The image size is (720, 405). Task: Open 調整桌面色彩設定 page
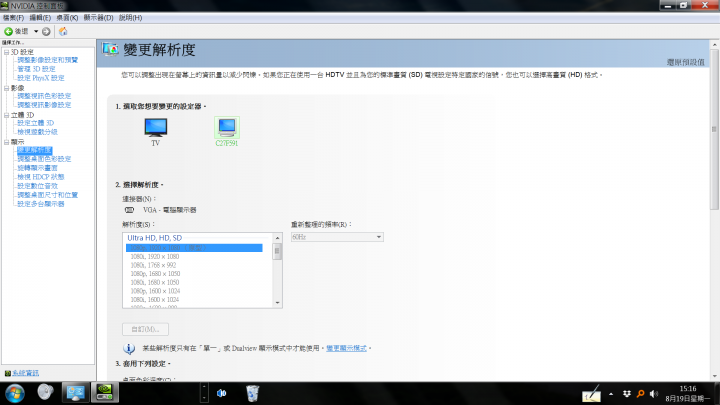coord(44,159)
